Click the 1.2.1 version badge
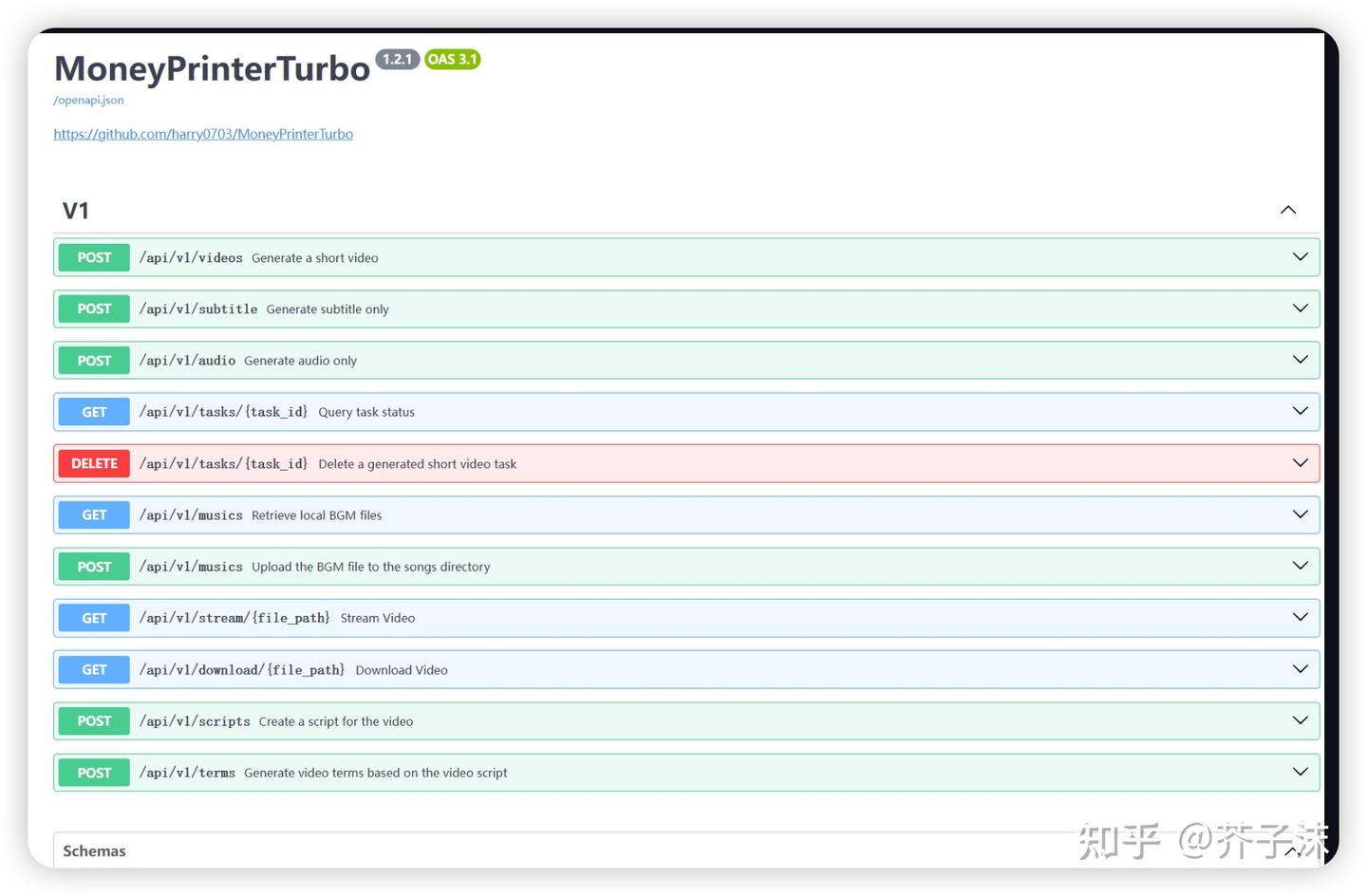Viewport: 1367px width, 896px height. [x=397, y=59]
